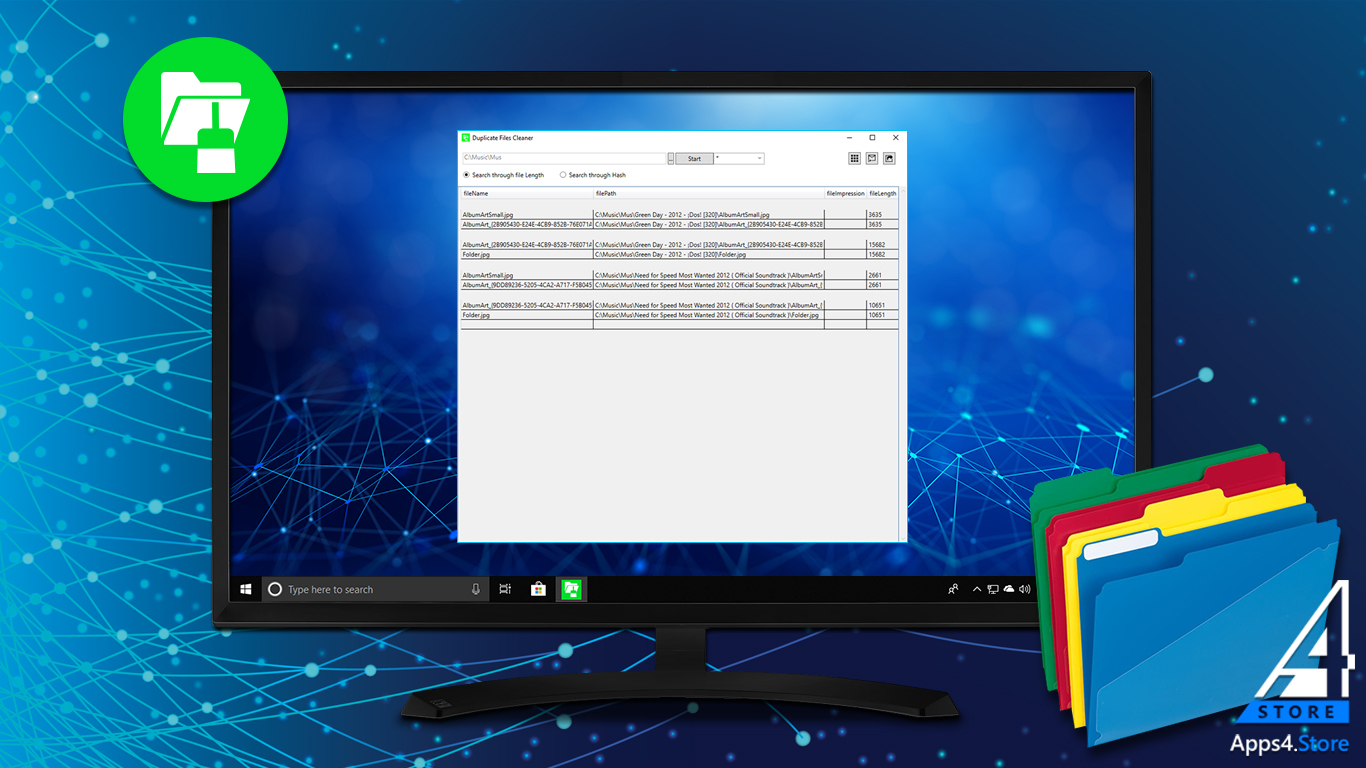Select Search through Hash option
Screen dimensions: 1366x768
tap(593, 175)
